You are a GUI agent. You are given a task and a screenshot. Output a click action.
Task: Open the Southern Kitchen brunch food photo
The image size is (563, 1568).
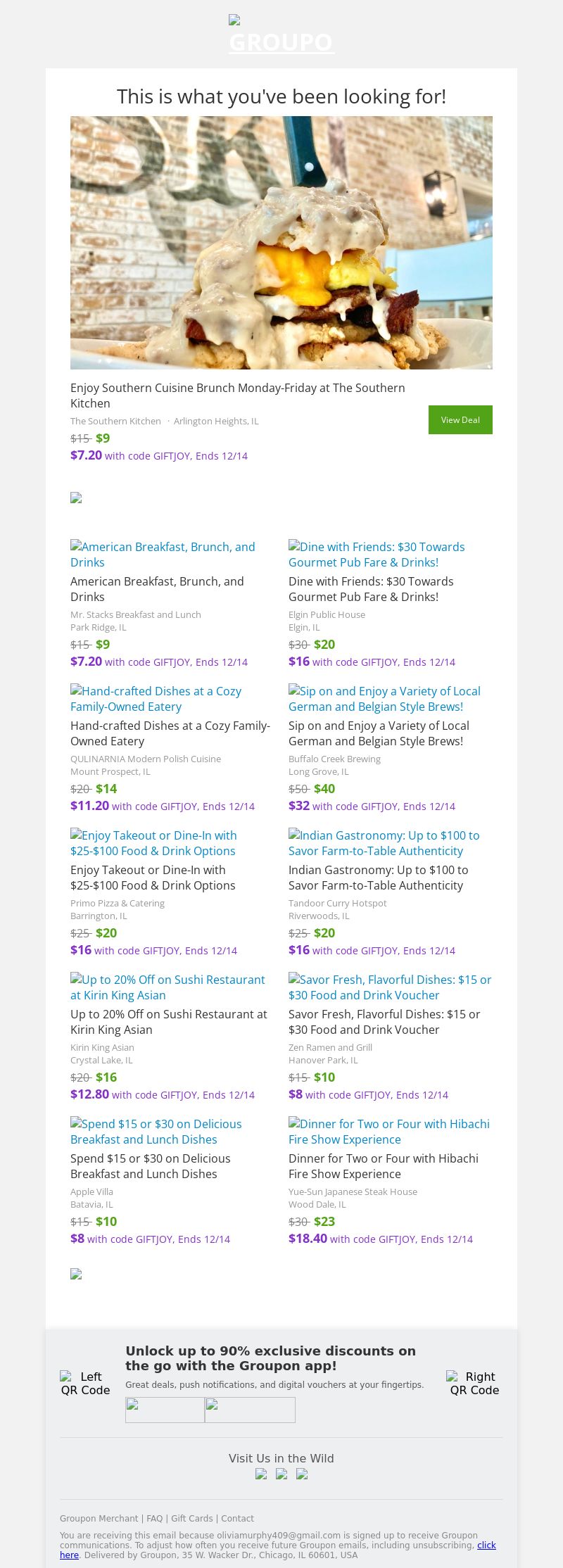[x=281, y=243]
